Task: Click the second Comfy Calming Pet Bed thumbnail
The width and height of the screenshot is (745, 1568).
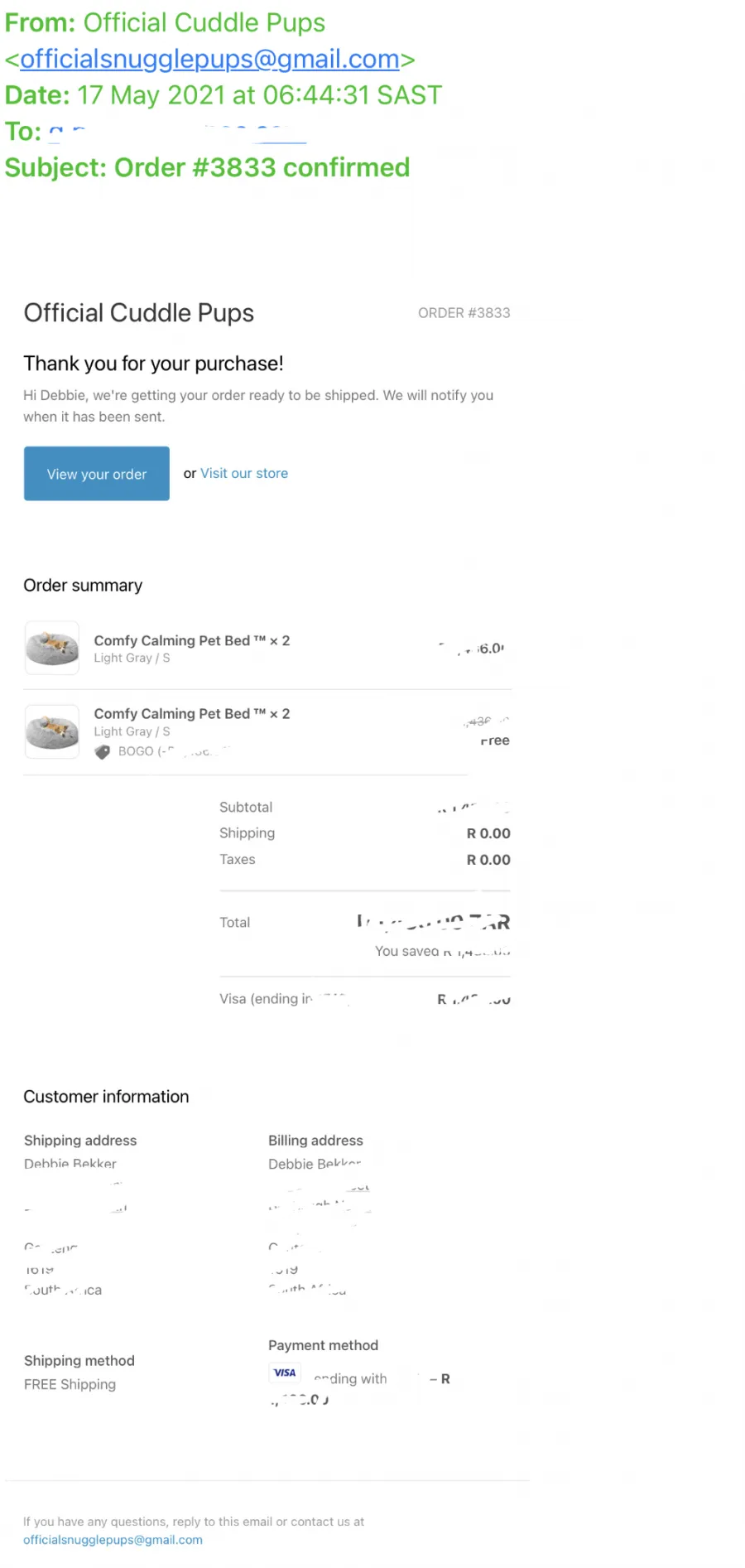Action: 52,731
